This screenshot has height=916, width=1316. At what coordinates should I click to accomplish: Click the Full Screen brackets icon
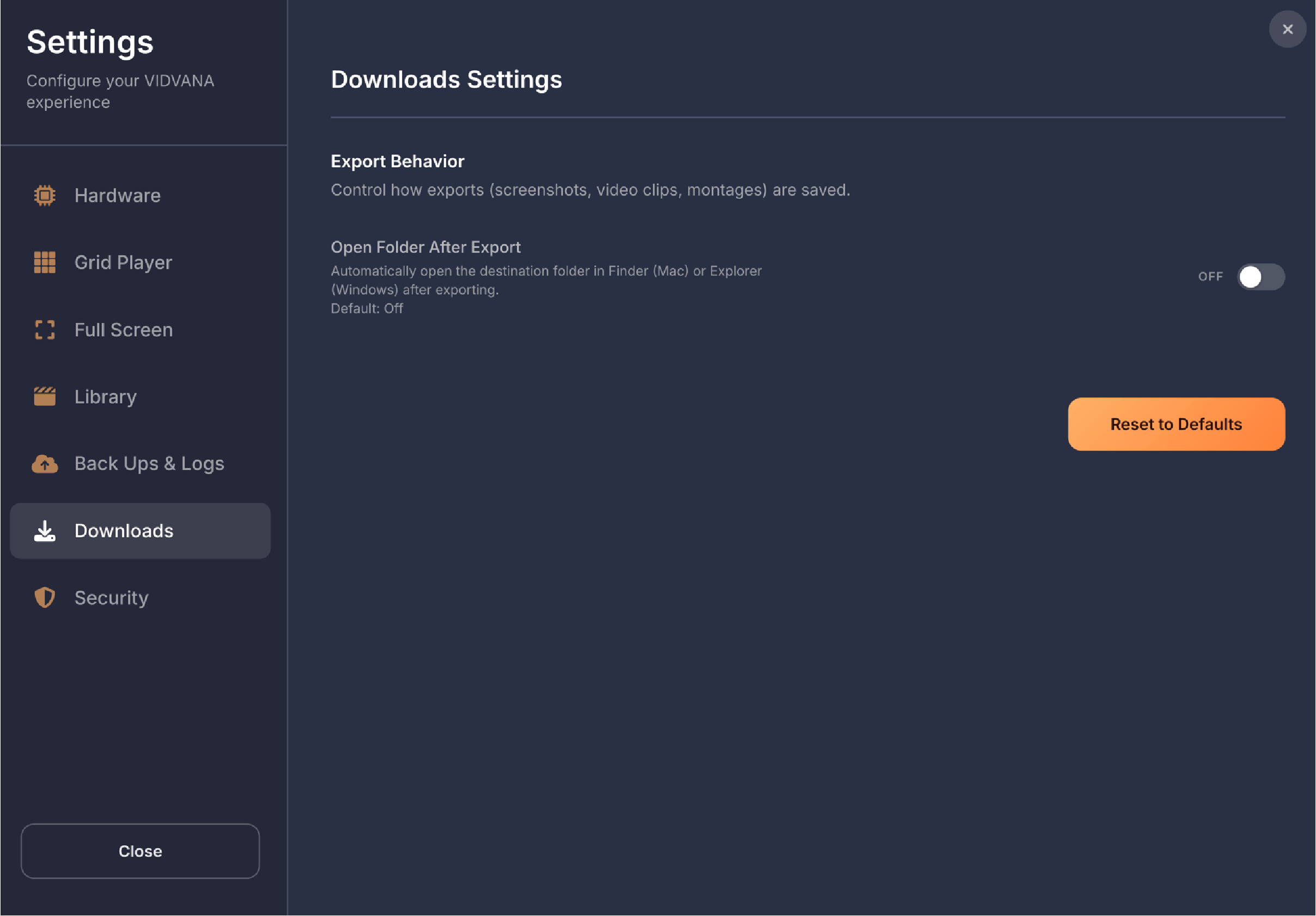45,329
